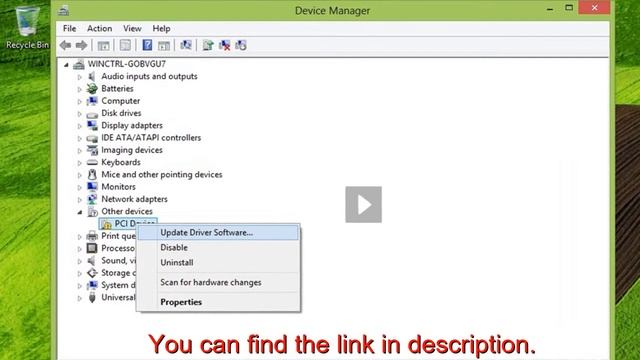Choose Update Driver Software from context menu
640x360 pixels.
point(218,232)
